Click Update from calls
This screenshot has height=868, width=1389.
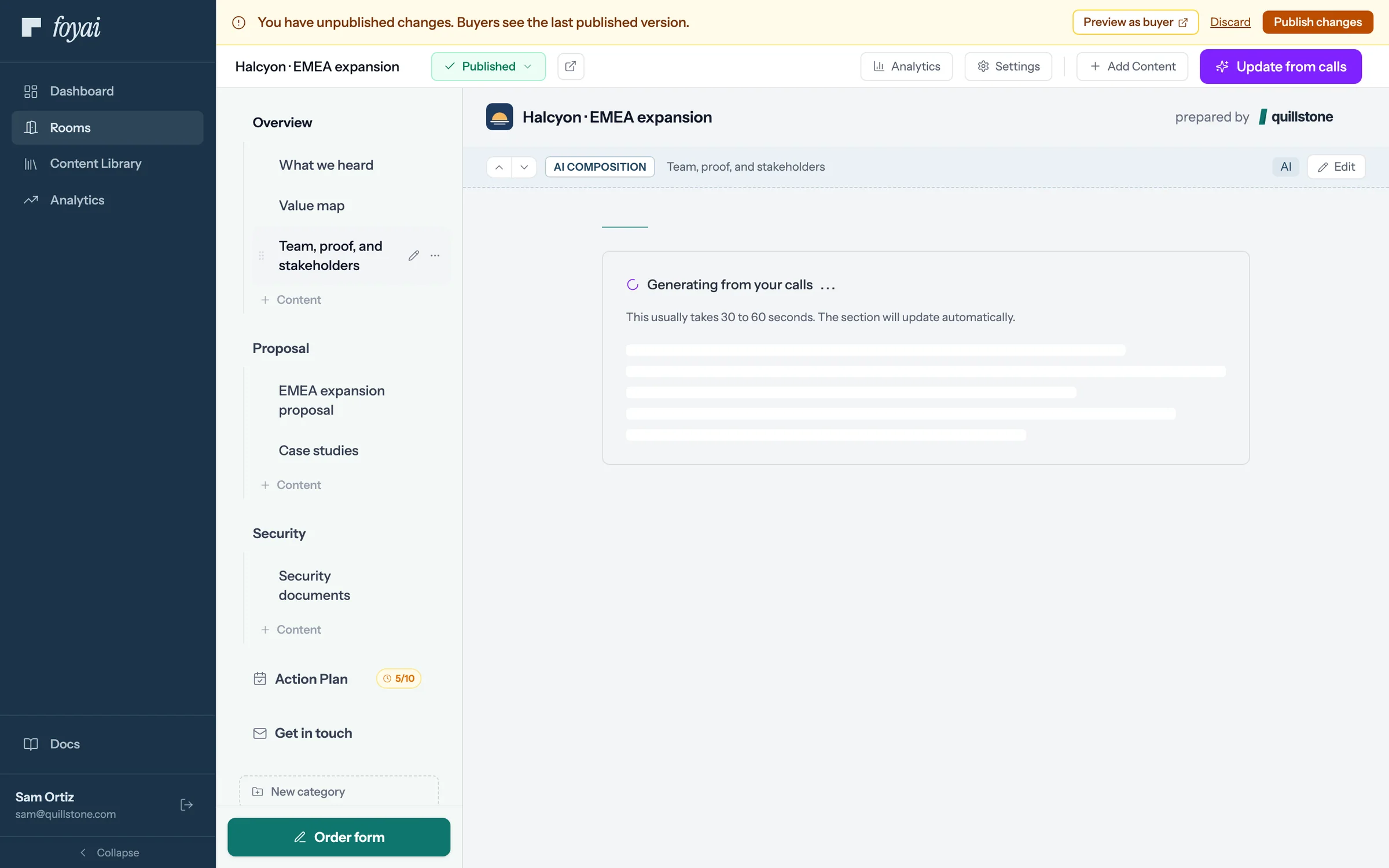coord(1280,67)
